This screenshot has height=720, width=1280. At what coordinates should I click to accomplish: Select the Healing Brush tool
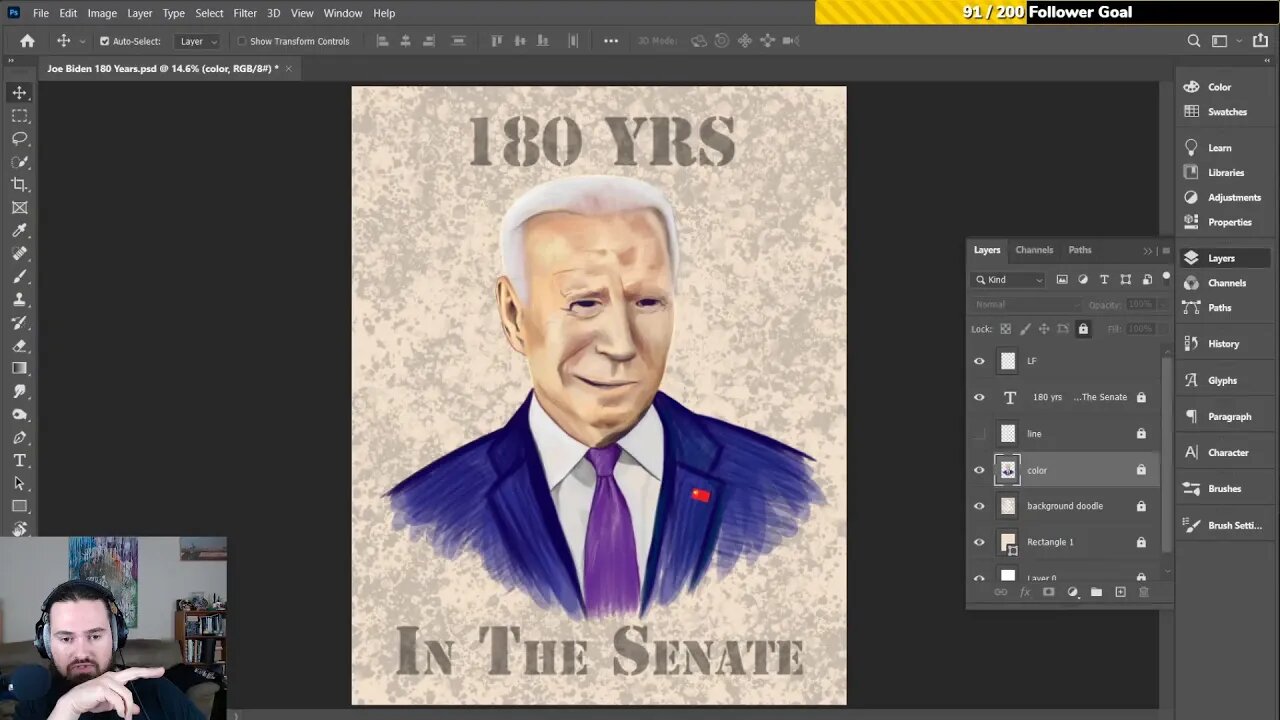pyautogui.click(x=19, y=253)
